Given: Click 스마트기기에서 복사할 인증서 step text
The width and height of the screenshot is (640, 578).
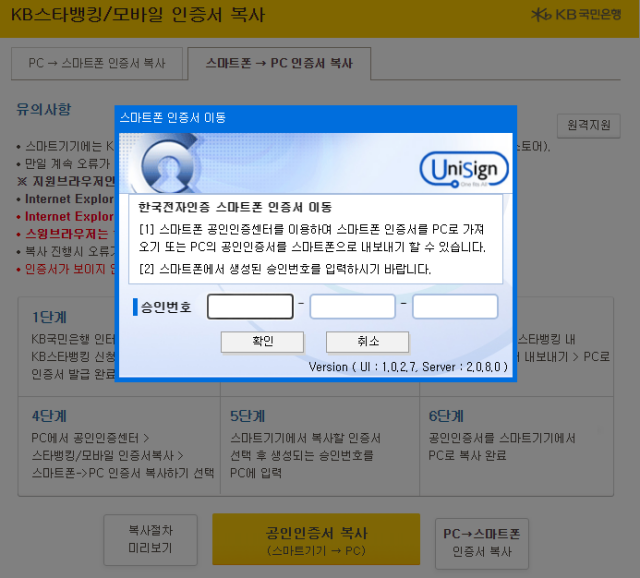Looking at the screenshot, I should point(305,438).
